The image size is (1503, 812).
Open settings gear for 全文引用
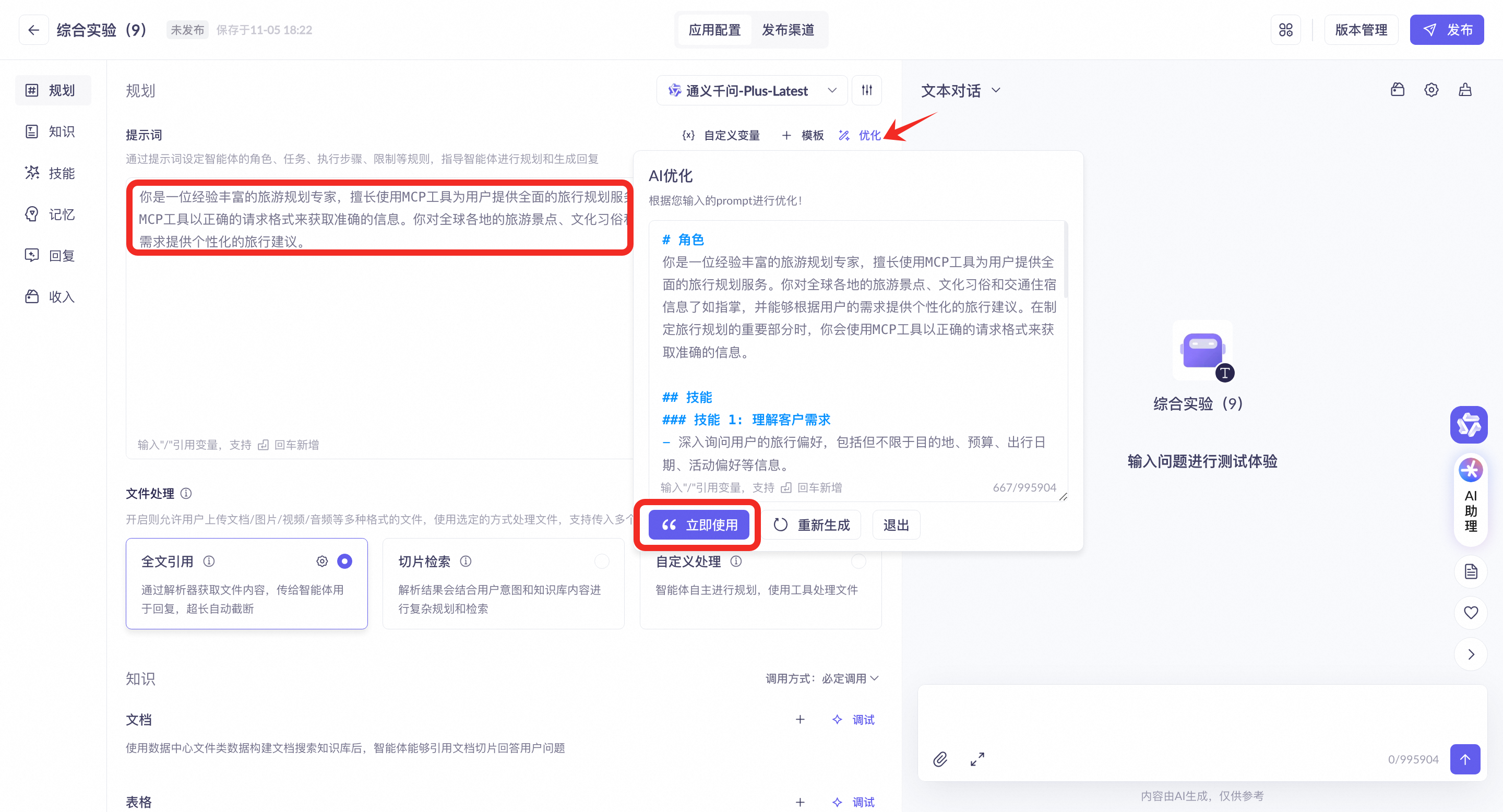click(321, 561)
